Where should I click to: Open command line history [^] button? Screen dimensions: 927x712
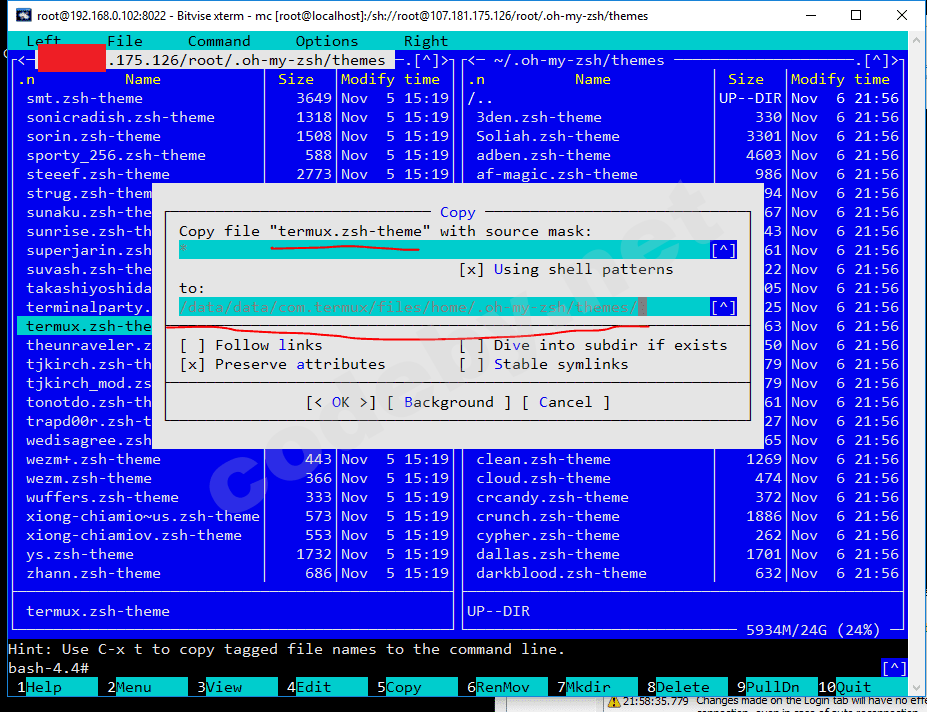click(894, 668)
